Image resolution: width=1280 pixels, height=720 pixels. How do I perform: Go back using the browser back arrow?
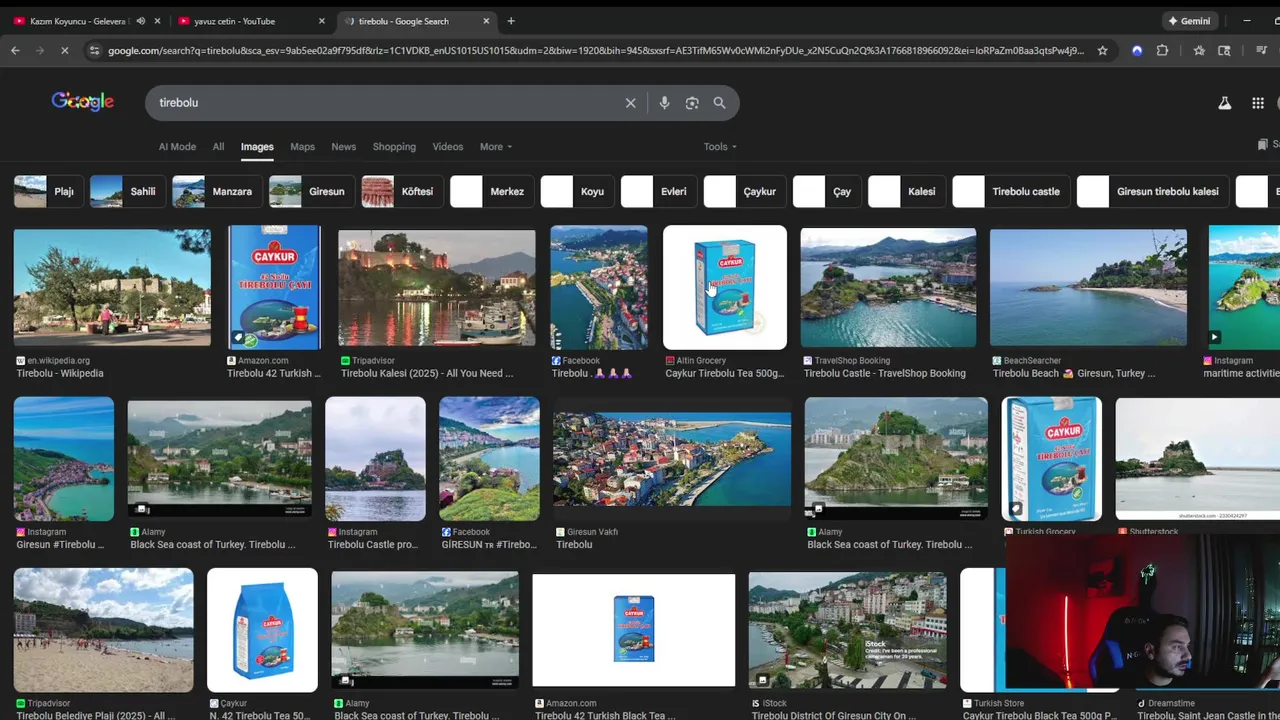(15, 50)
